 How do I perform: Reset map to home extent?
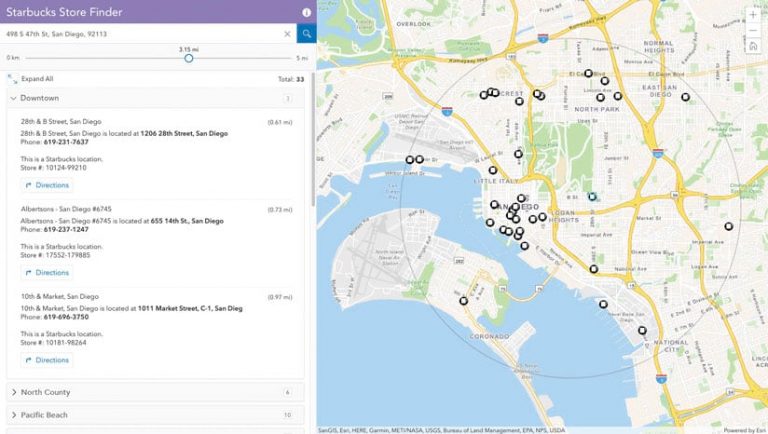point(753,46)
